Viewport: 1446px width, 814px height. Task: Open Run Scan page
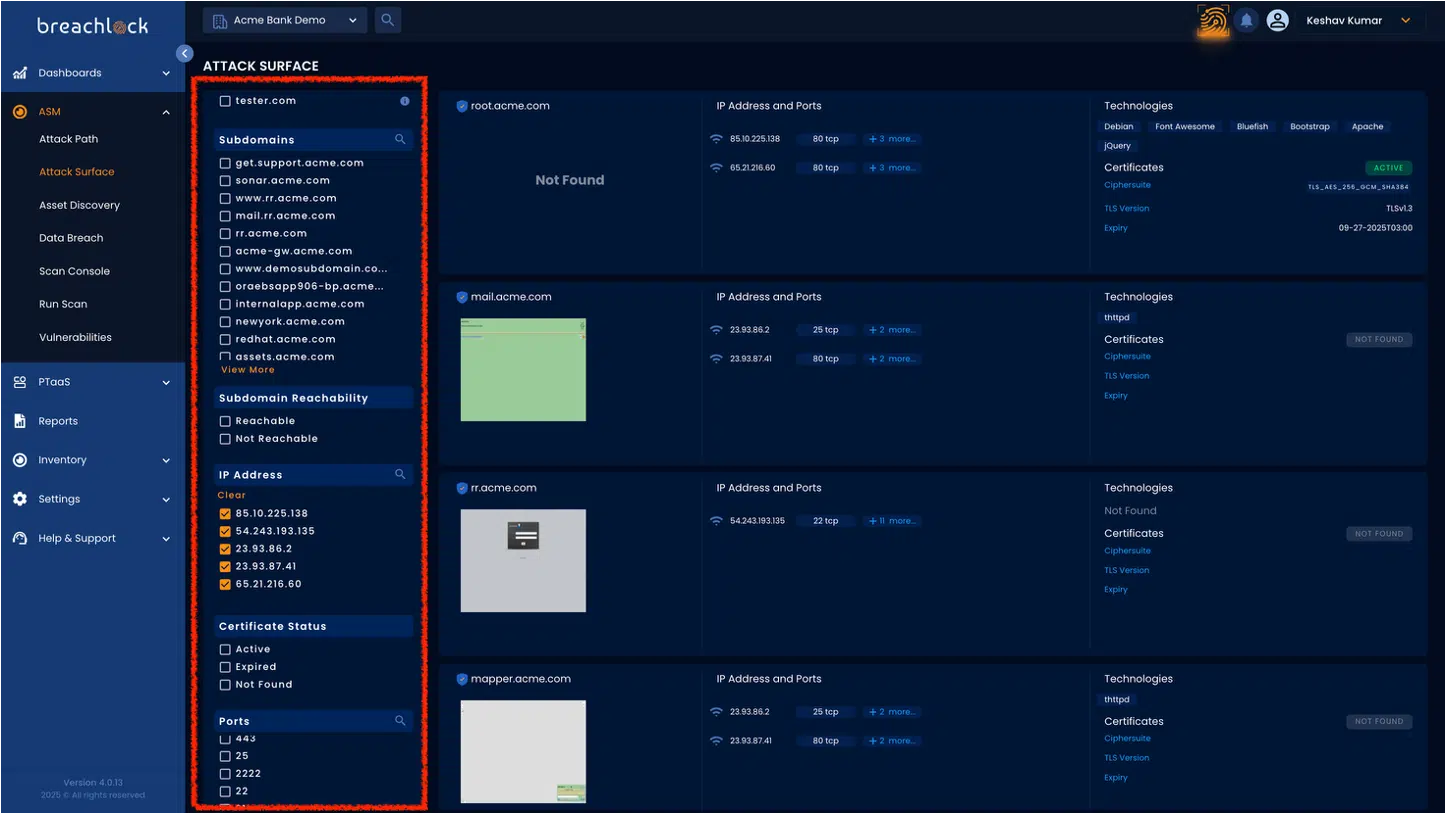point(63,304)
